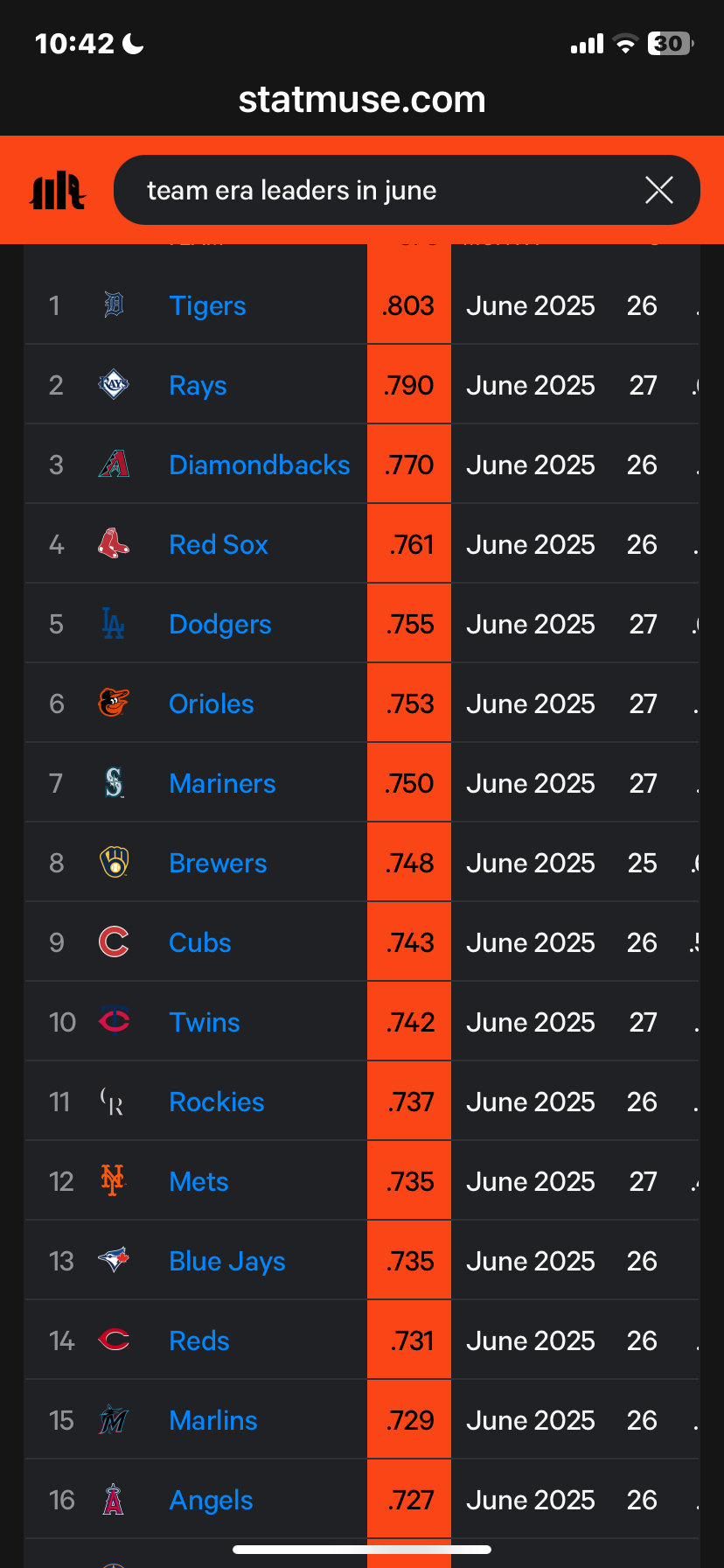Viewport: 724px width, 1568px height.
Task: Open the StatMuse home logo
Action: pyautogui.click(x=58, y=190)
